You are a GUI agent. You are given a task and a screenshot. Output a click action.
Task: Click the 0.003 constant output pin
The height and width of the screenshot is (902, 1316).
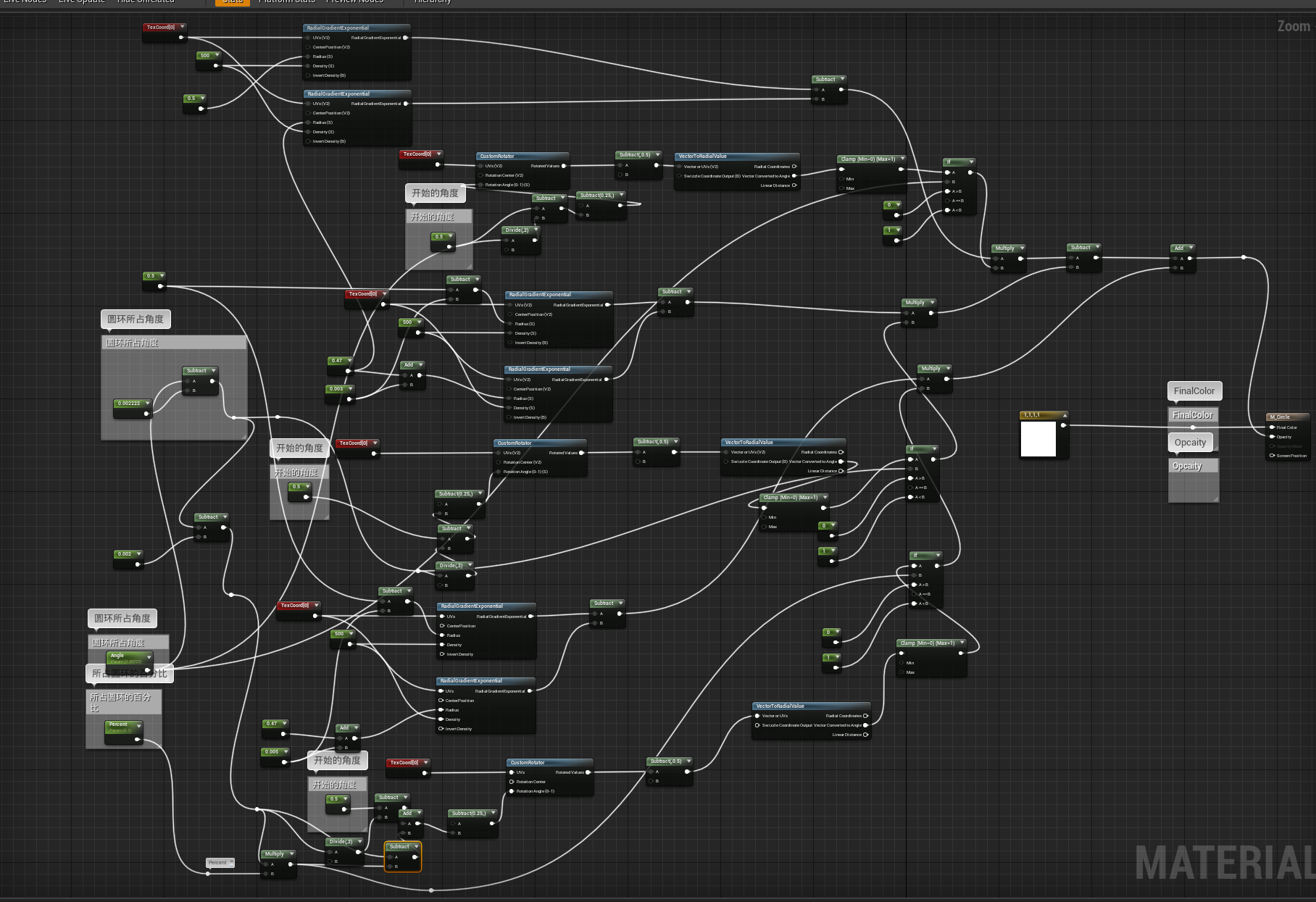click(349, 398)
